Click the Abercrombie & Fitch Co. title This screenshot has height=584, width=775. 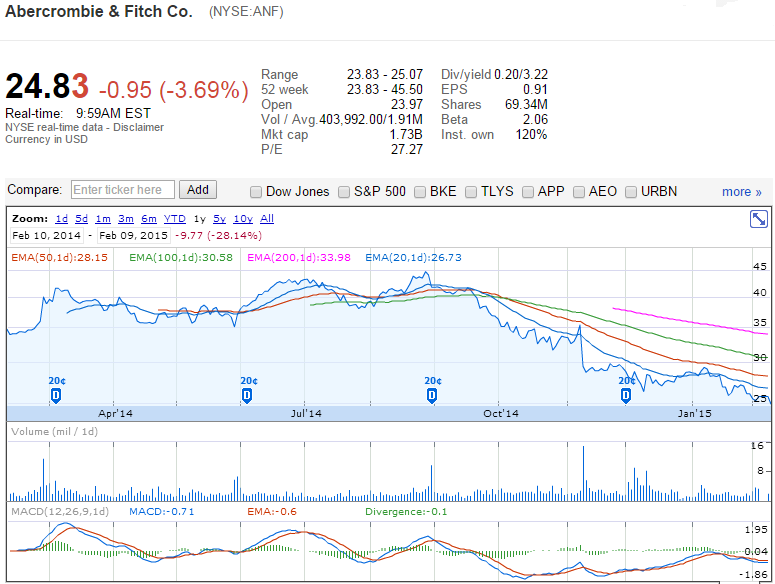pyautogui.click(x=99, y=11)
